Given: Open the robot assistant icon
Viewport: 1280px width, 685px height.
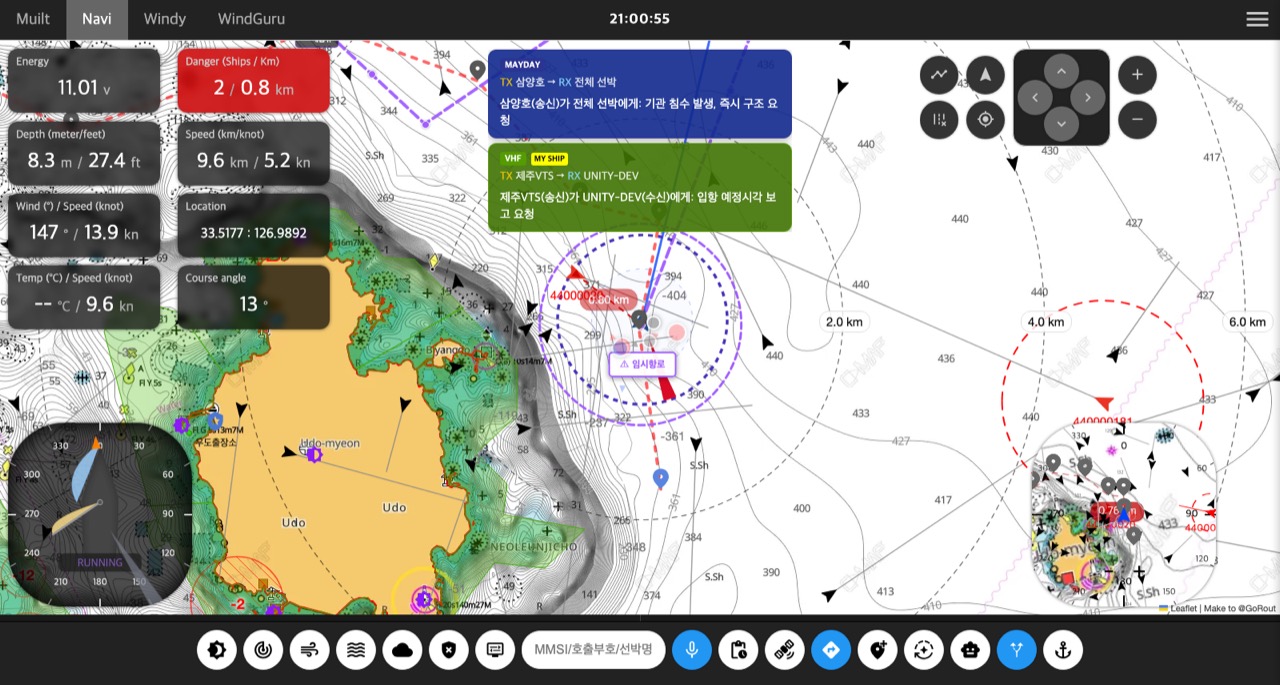Looking at the screenshot, I should 970,650.
